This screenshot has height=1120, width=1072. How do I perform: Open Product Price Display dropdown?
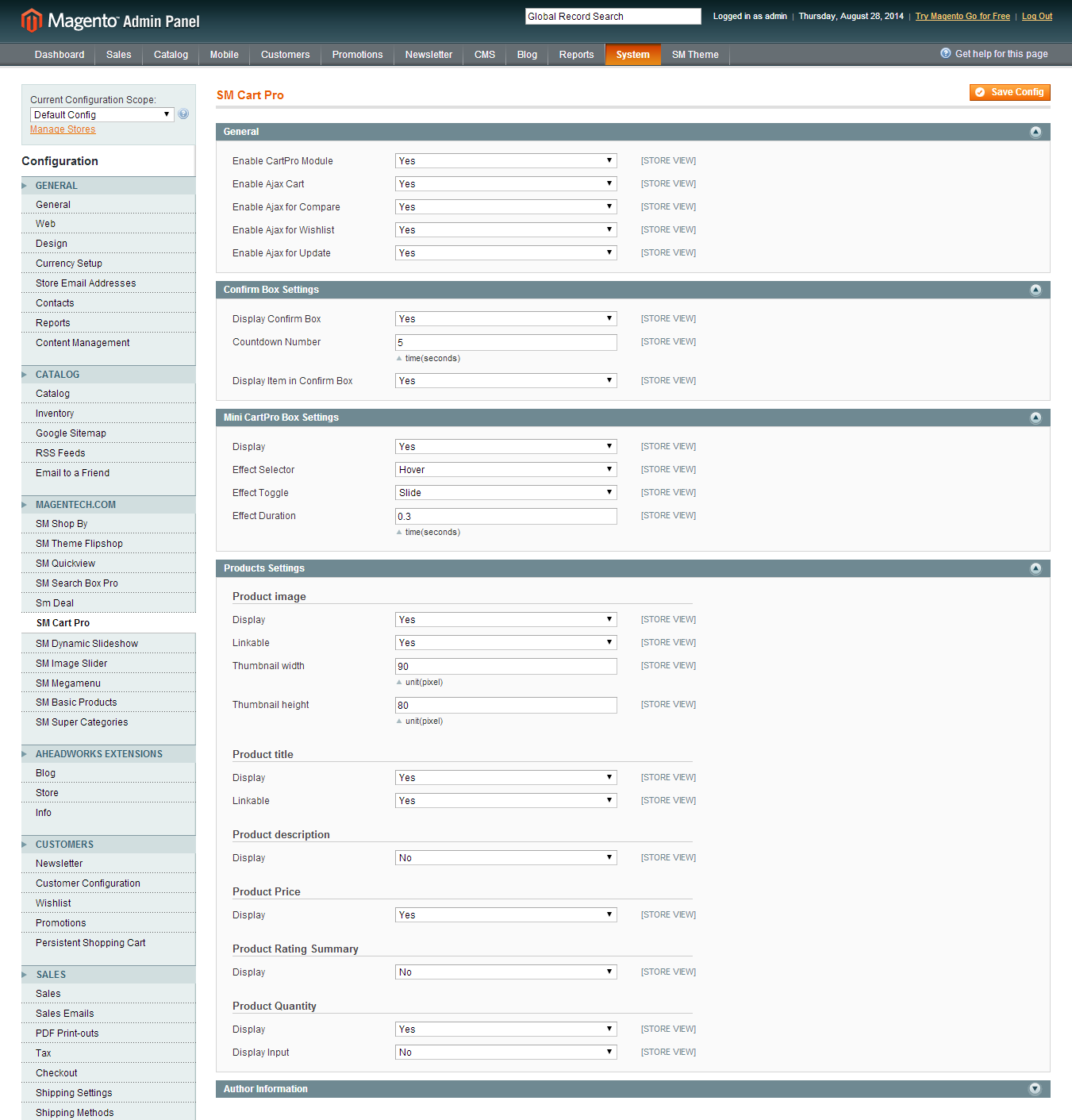pos(506,915)
